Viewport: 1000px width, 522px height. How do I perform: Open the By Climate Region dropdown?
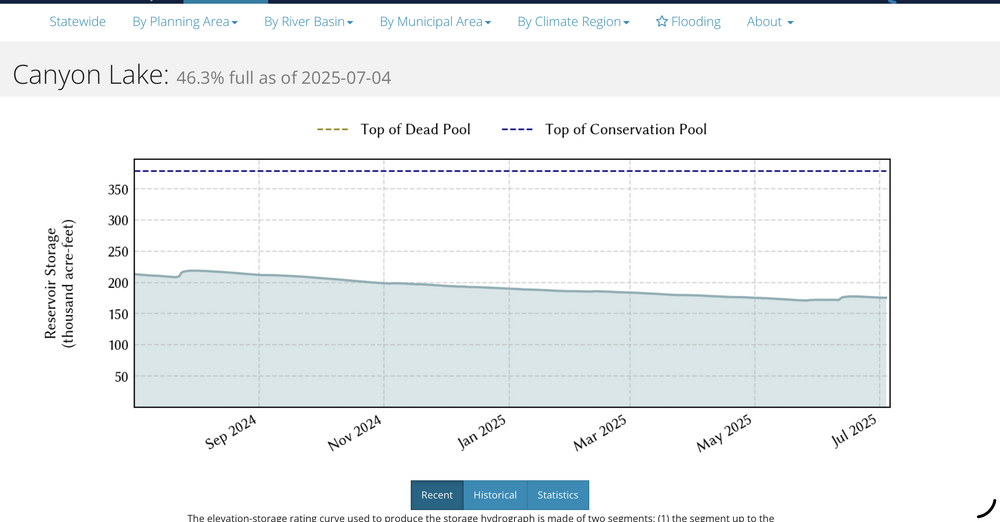573,22
